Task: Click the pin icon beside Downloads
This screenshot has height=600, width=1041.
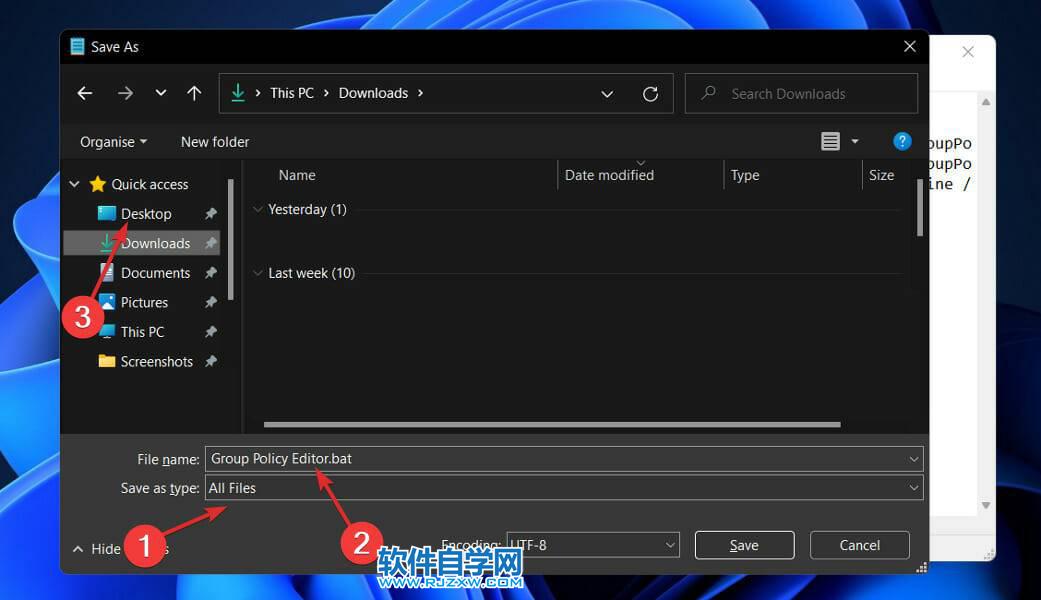Action: click(x=211, y=243)
